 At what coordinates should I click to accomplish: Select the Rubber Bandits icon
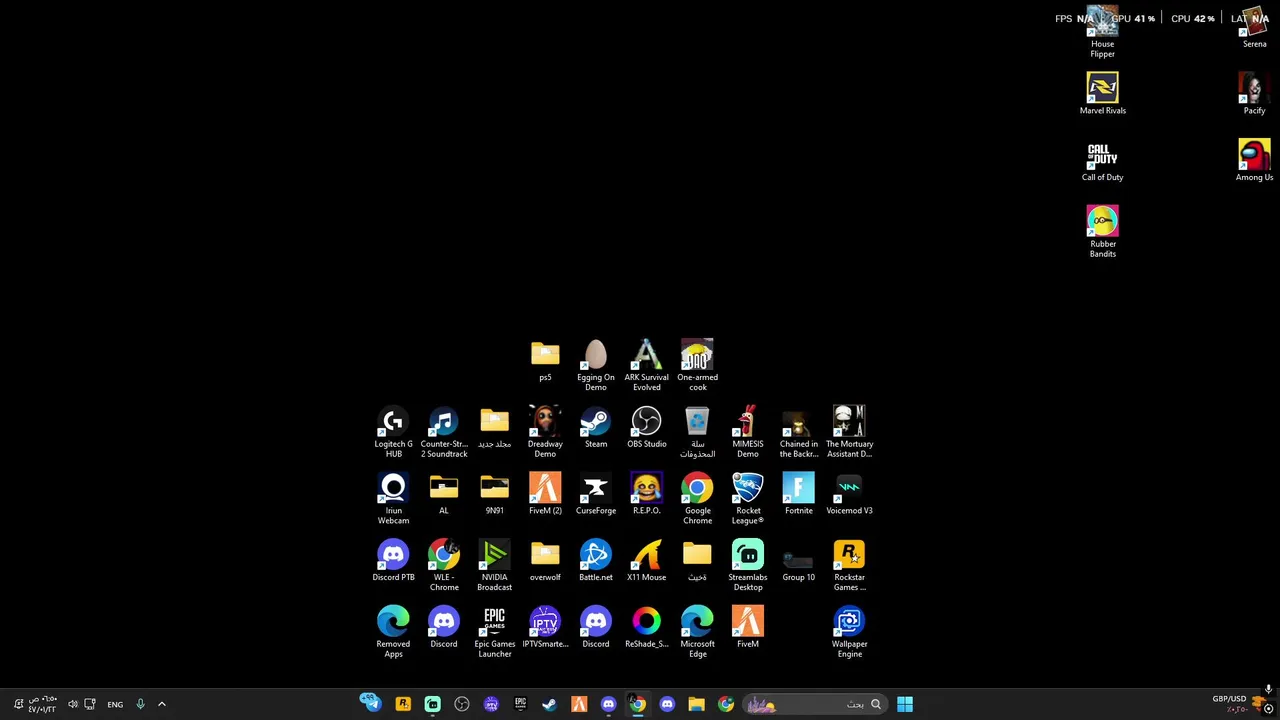(x=1102, y=232)
